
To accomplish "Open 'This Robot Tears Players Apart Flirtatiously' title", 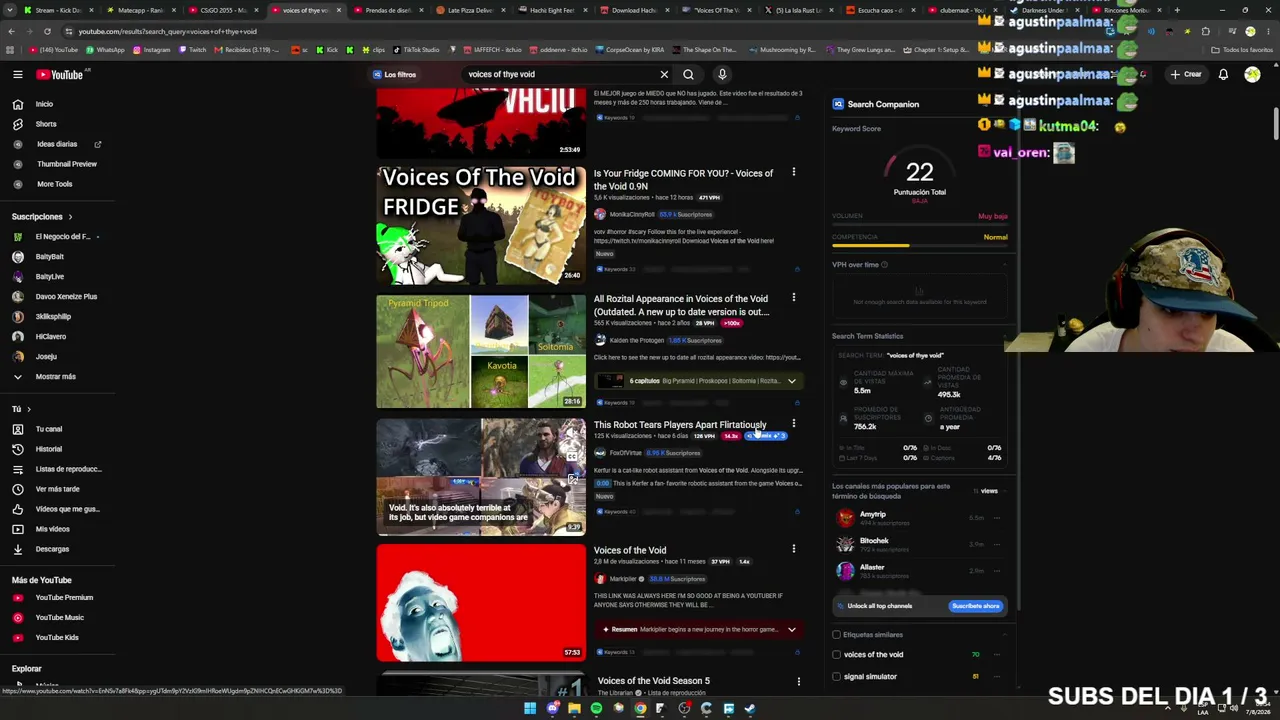I will (680, 425).
